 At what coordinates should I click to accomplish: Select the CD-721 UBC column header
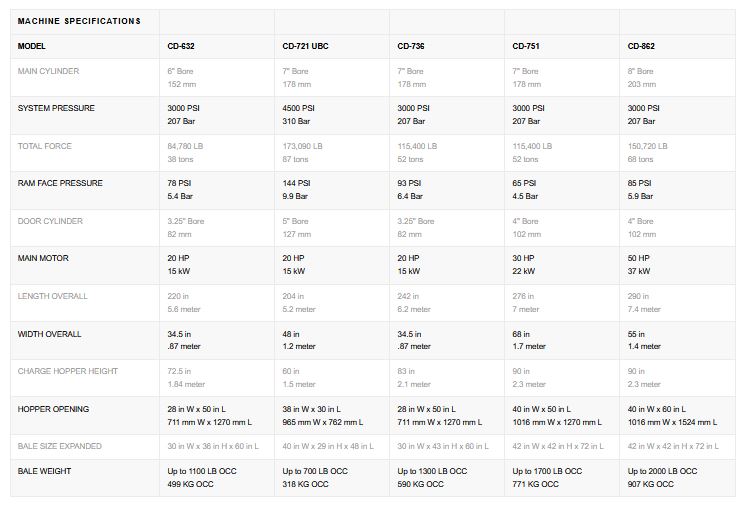click(x=304, y=46)
